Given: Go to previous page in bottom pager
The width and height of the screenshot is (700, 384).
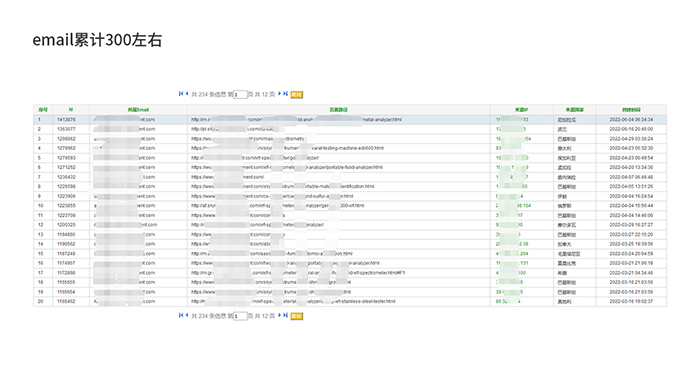Looking at the screenshot, I should (187, 315).
